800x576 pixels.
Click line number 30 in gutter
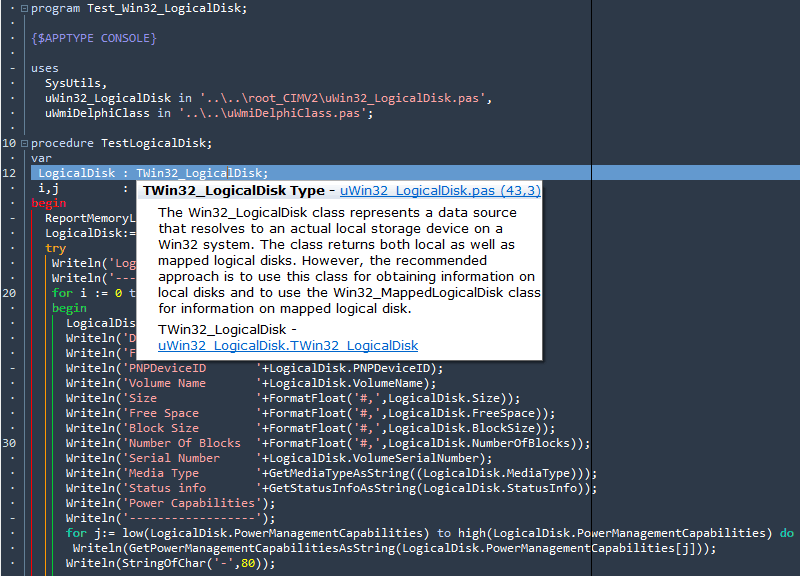click(9, 443)
